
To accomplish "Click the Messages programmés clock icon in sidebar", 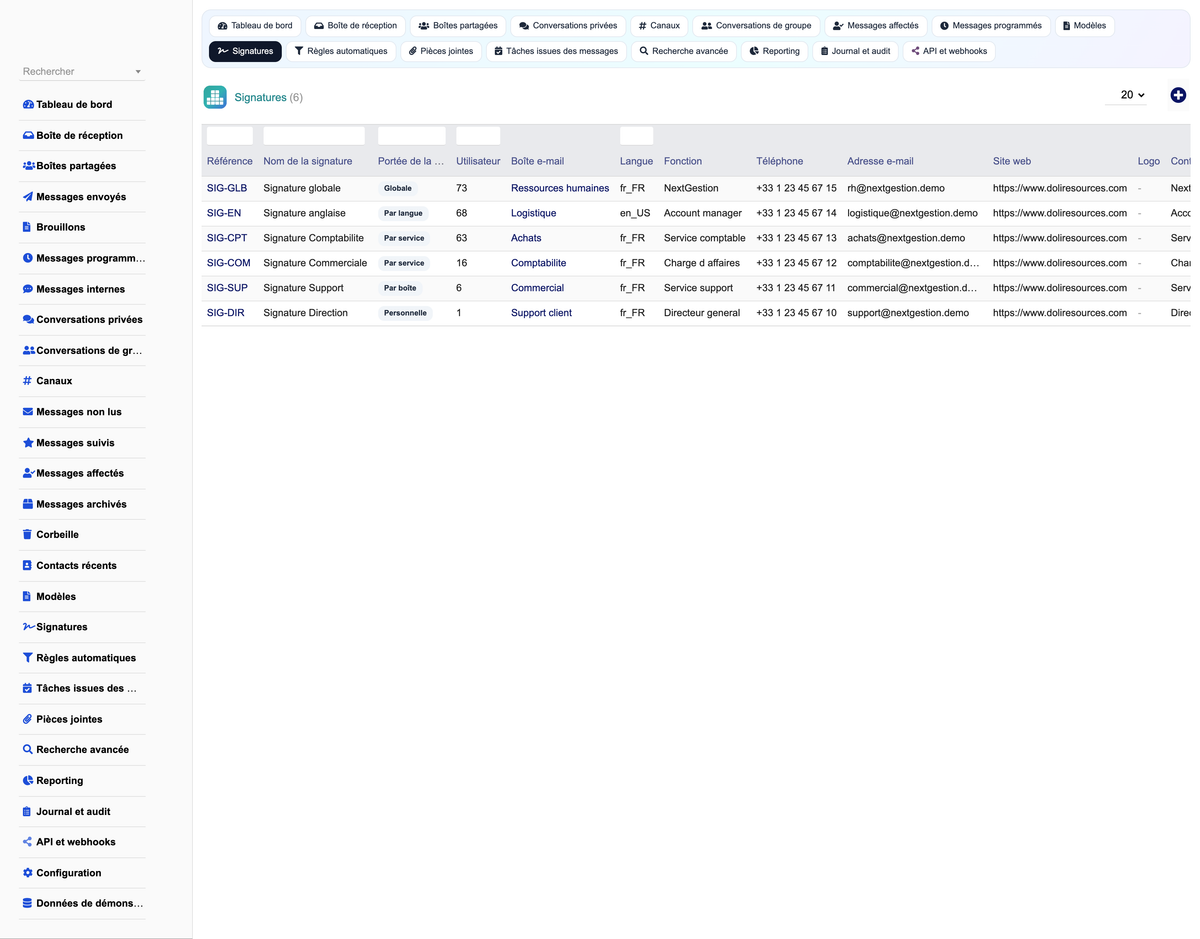I will 28,258.
